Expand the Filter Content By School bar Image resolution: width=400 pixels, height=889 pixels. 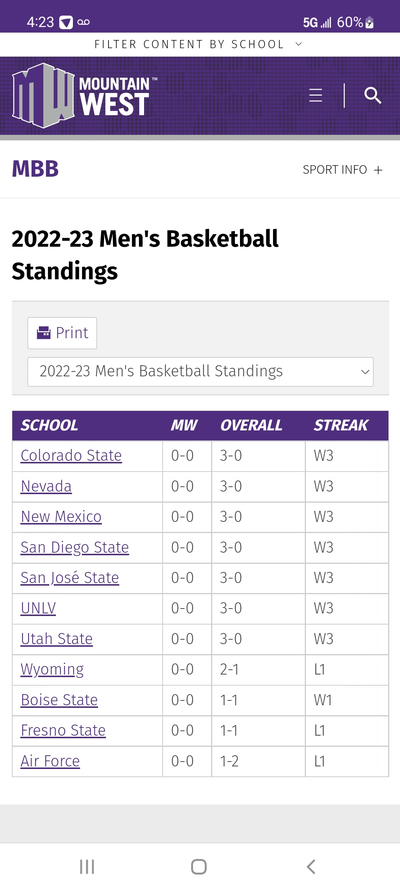[x=199, y=44]
